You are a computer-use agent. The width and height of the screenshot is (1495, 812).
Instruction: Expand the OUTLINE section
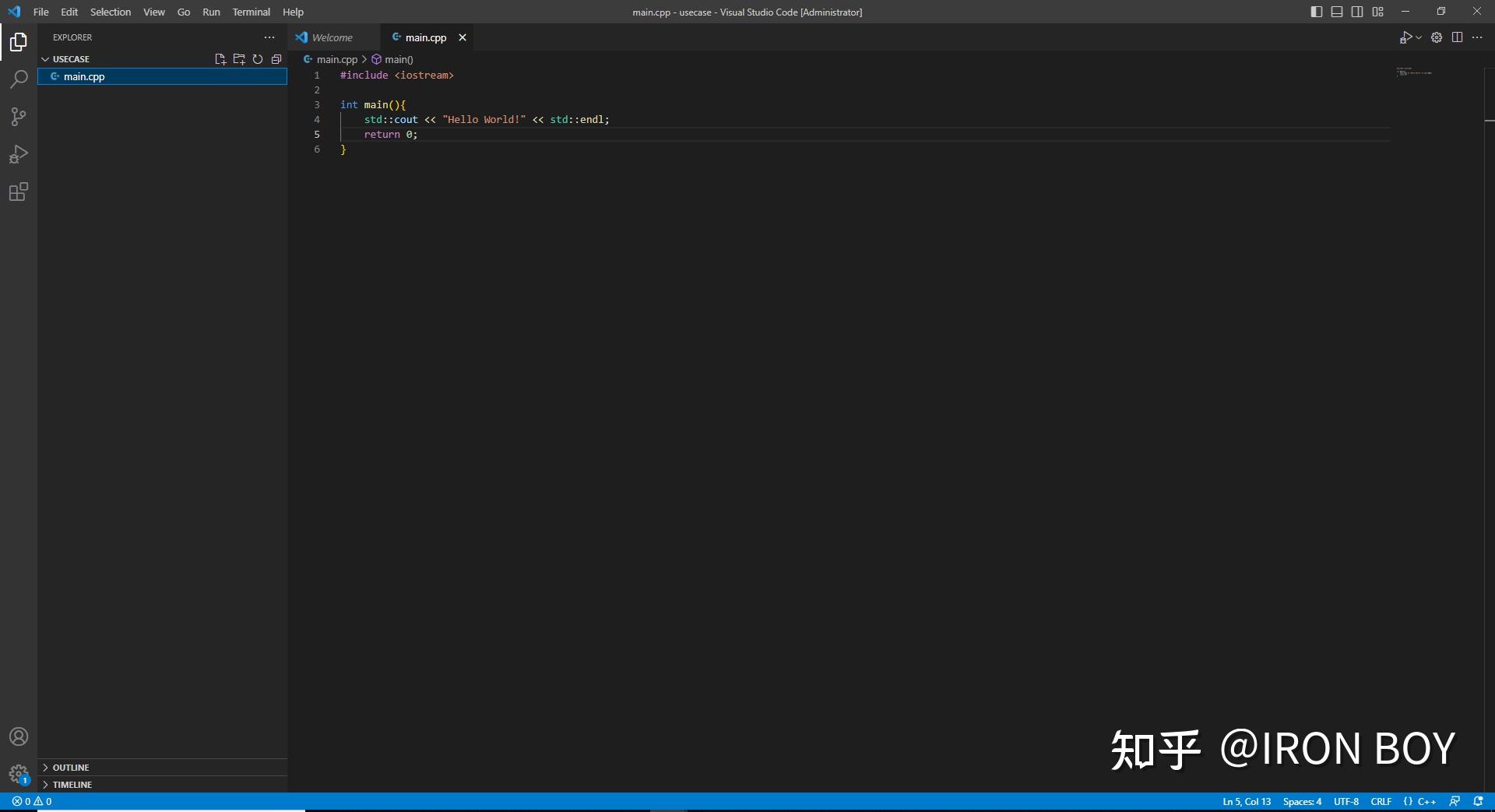coord(72,767)
